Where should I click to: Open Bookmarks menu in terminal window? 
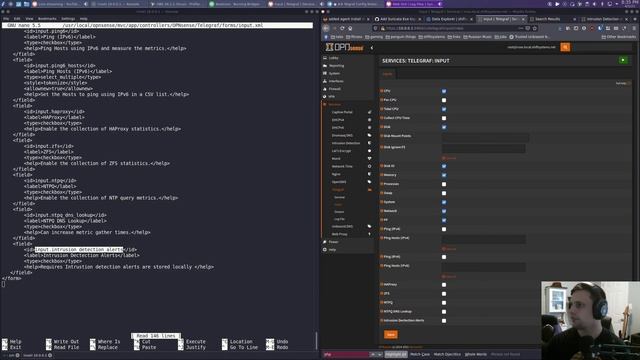point(47,19)
